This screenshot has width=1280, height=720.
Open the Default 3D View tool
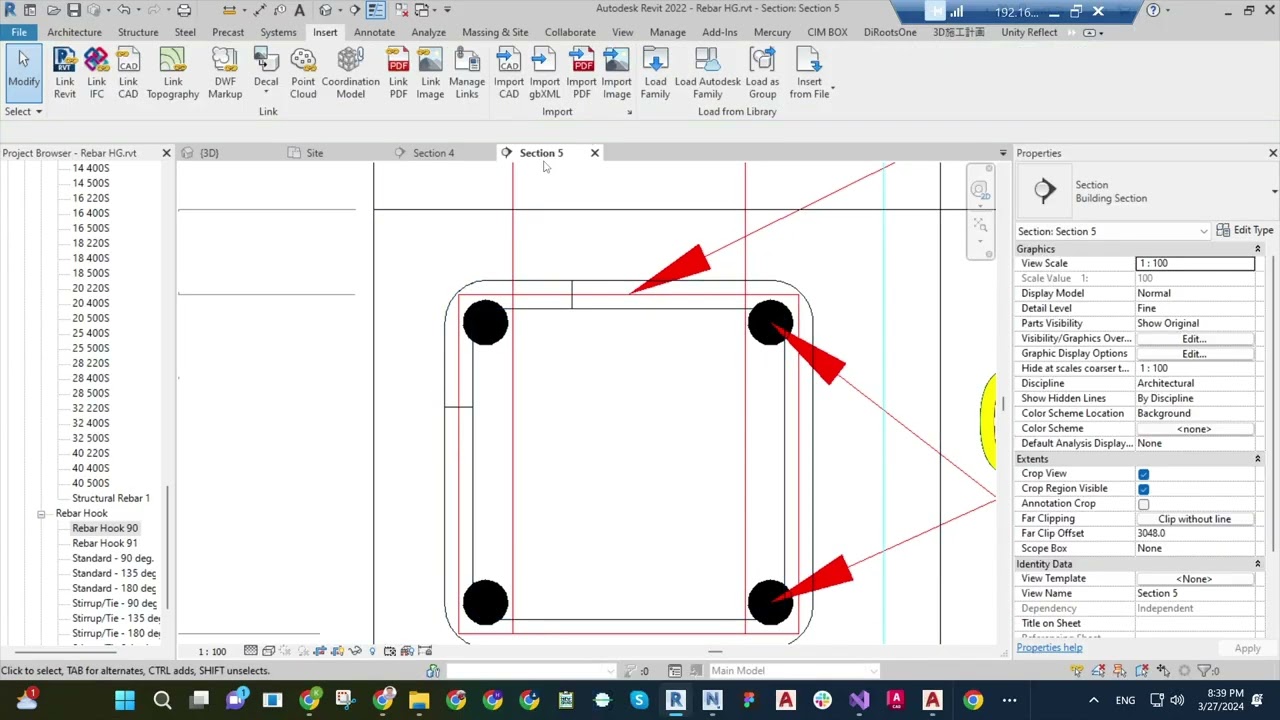326,10
